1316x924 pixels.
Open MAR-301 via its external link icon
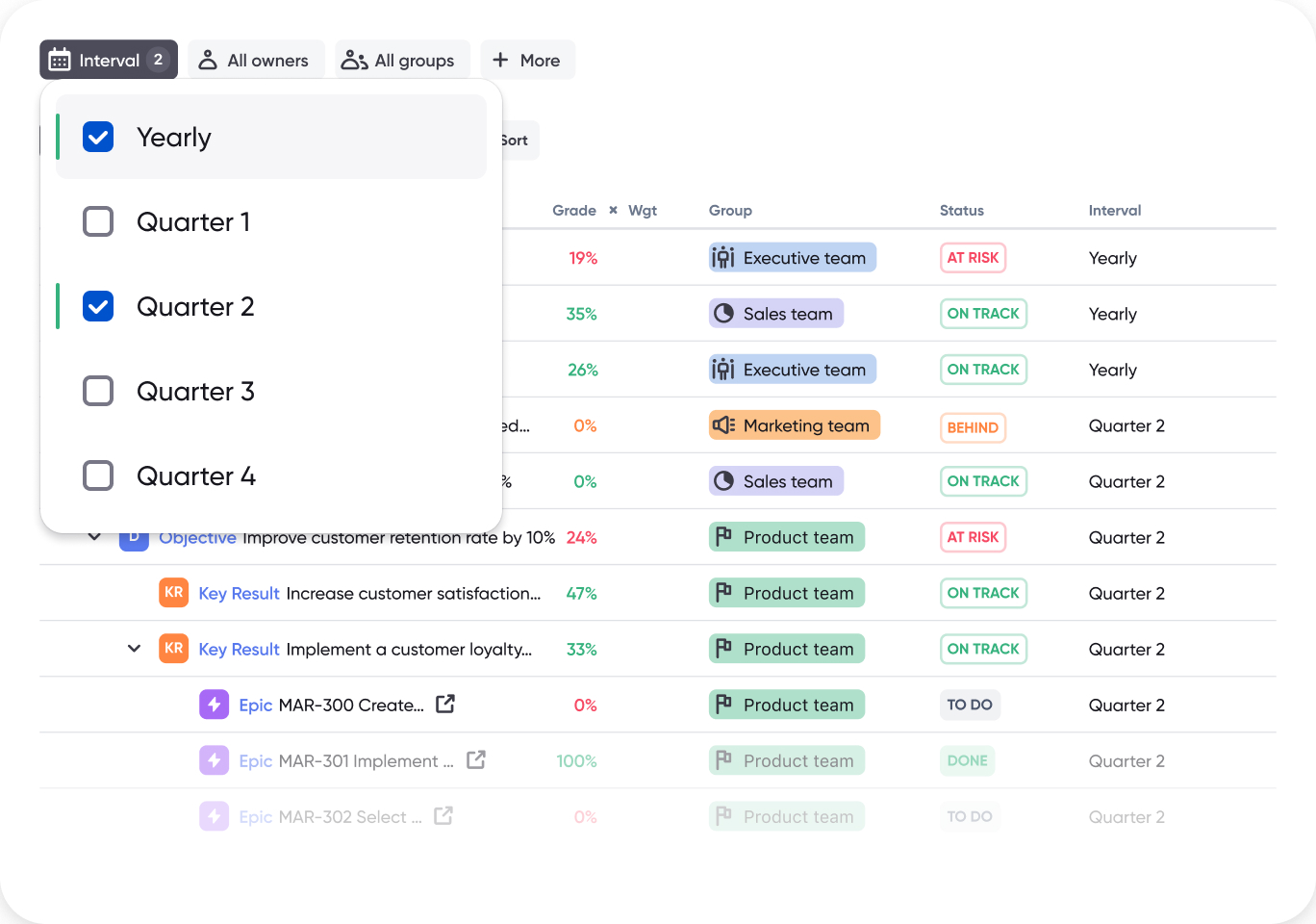tap(476, 759)
